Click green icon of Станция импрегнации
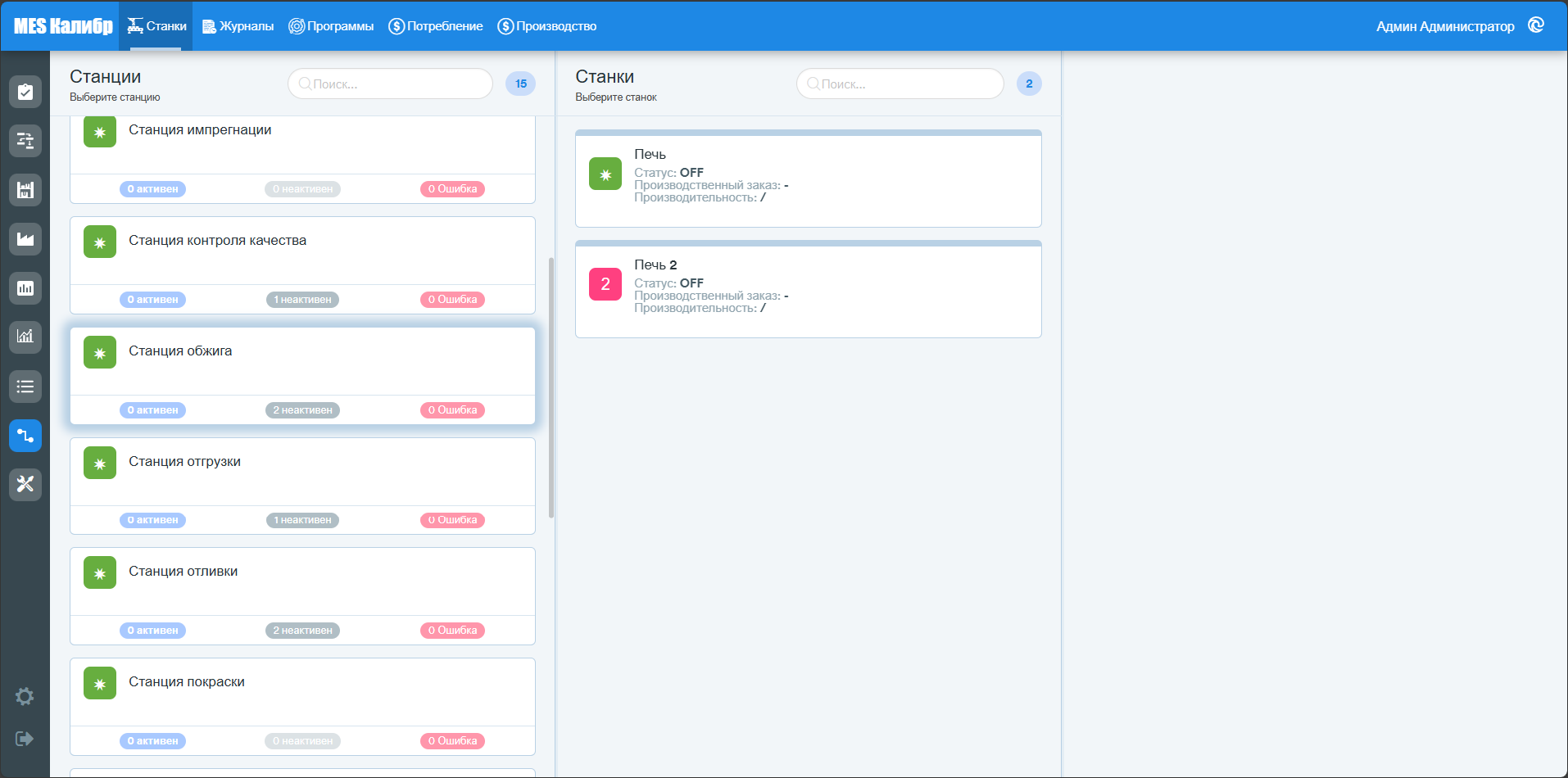 click(100, 132)
